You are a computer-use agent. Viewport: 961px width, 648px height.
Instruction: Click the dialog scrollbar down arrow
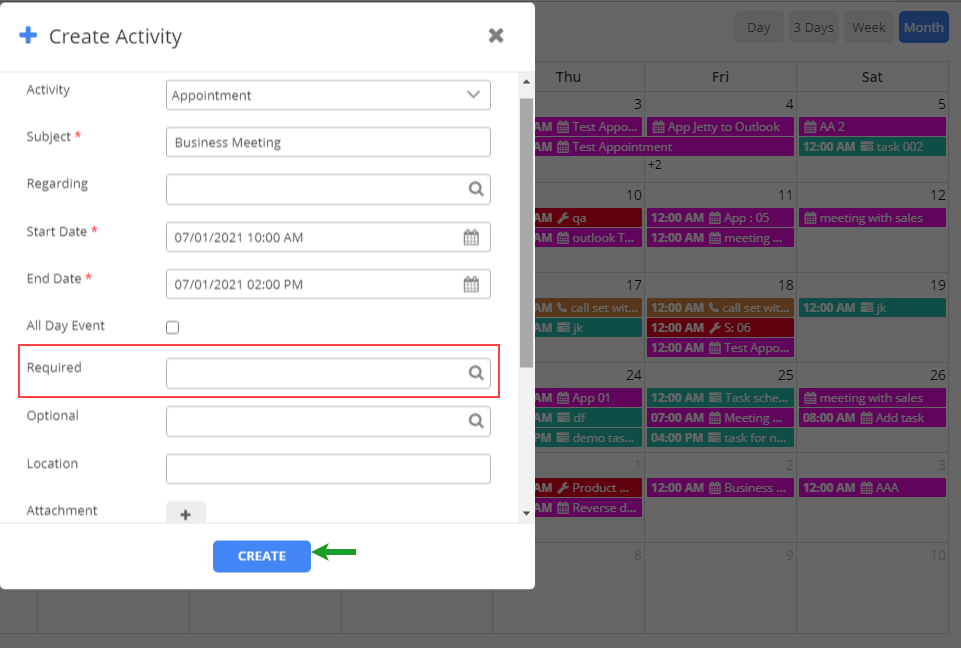click(526, 513)
